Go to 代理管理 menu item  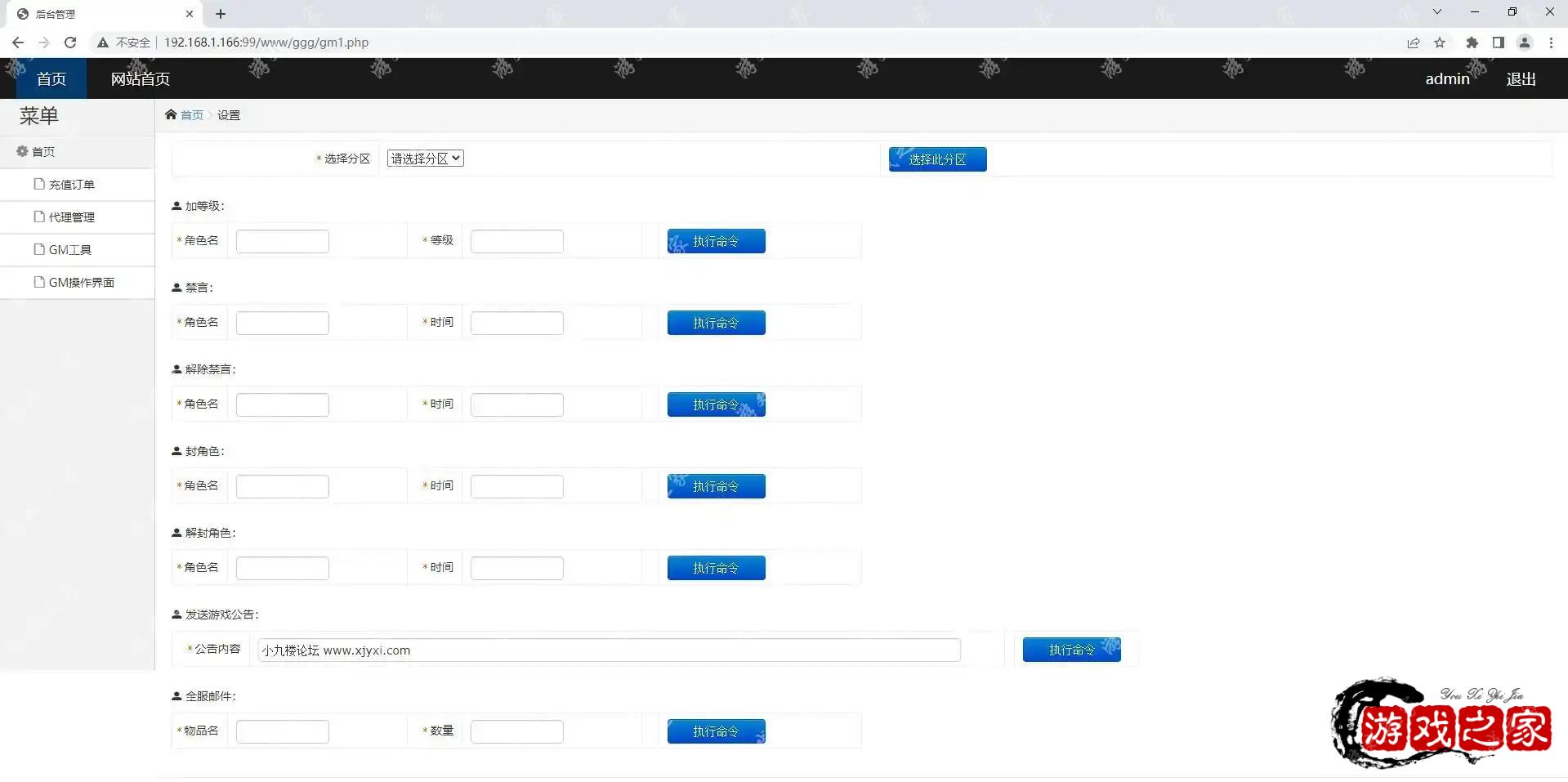pos(72,217)
